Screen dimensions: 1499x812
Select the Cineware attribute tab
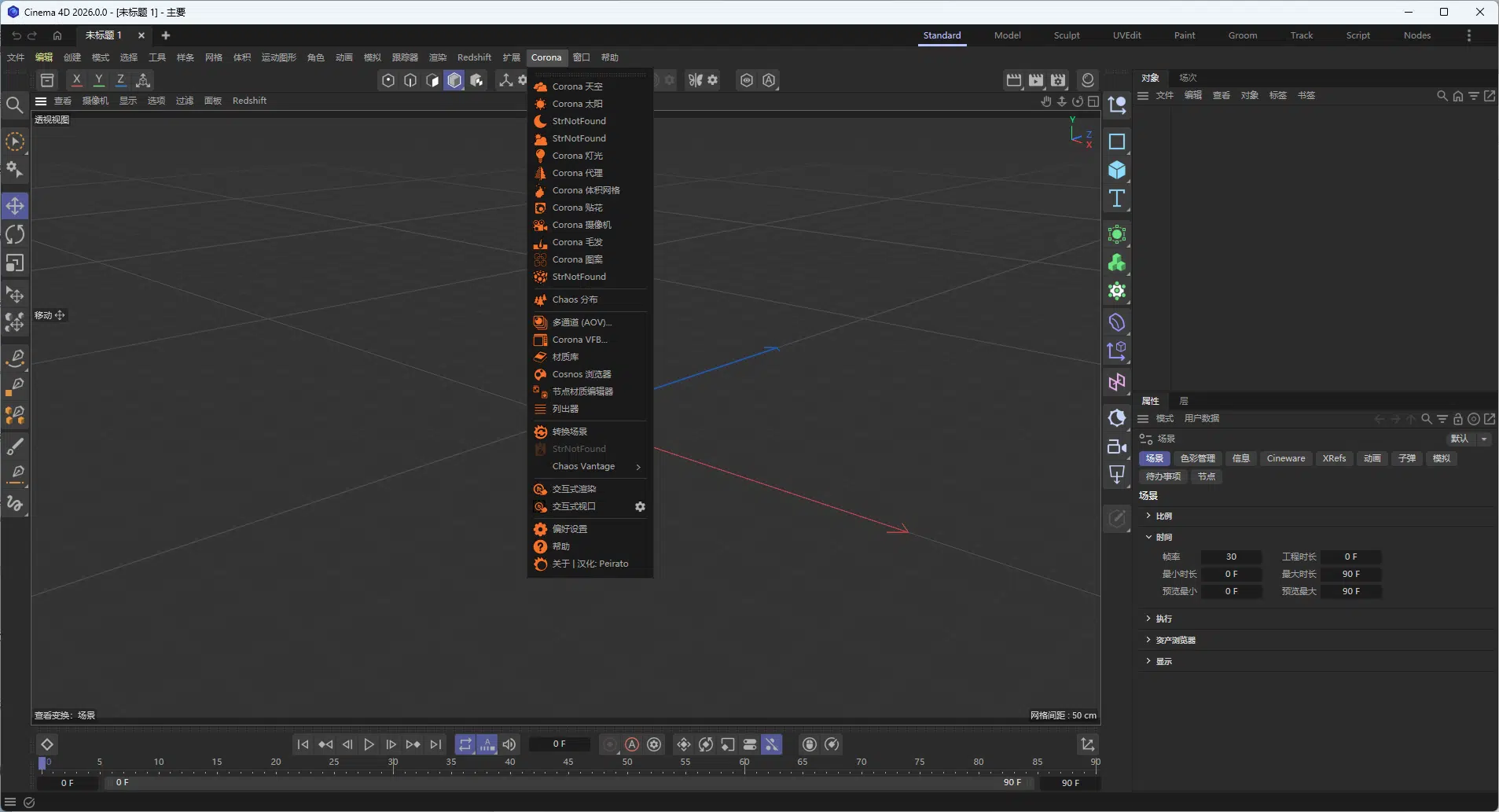point(1285,458)
